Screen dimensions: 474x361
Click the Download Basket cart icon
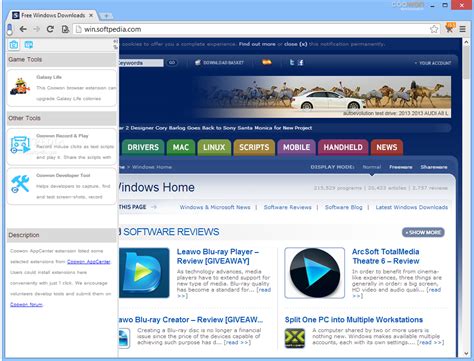click(x=198, y=62)
